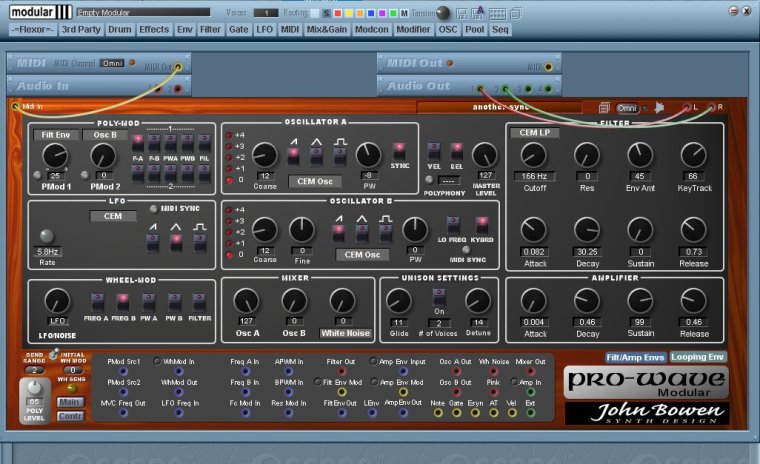Open the White Noise source selector in Mixer

click(x=346, y=333)
